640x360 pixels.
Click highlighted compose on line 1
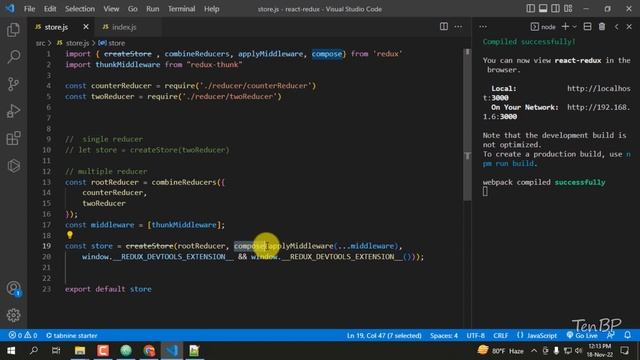click(327, 54)
